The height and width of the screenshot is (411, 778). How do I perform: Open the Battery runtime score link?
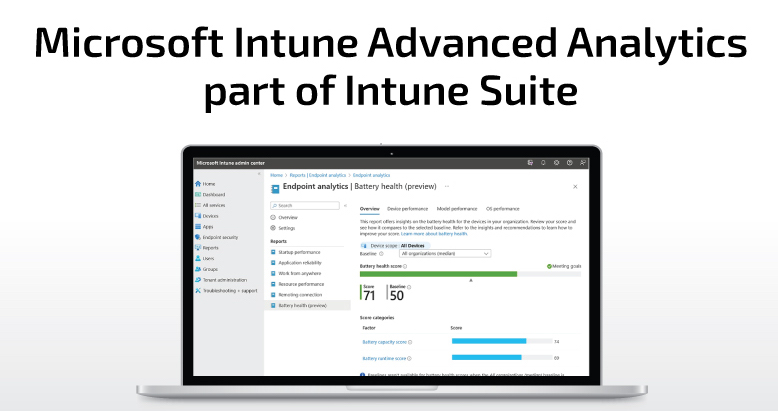[384, 358]
